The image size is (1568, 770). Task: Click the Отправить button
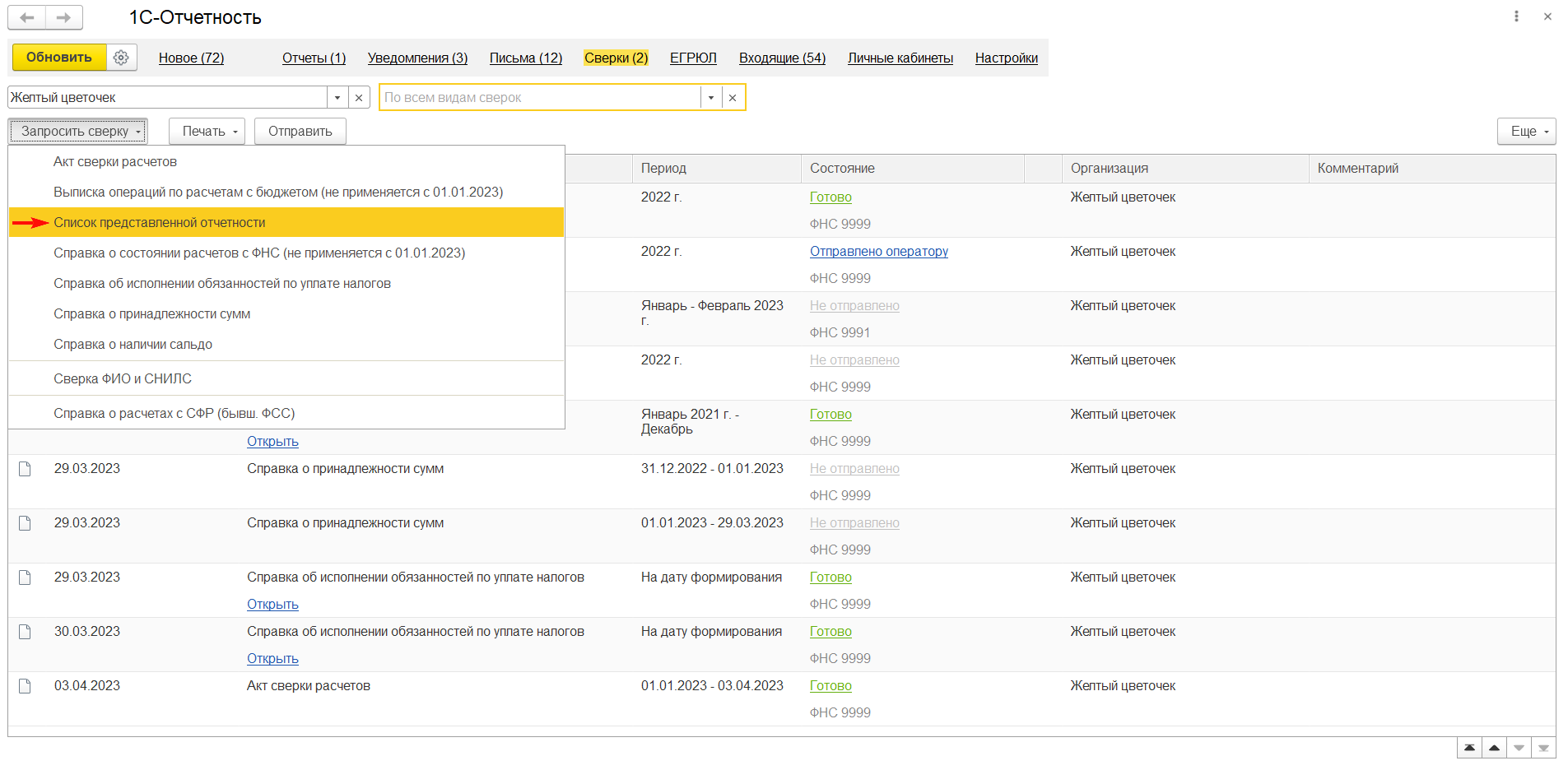300,132
